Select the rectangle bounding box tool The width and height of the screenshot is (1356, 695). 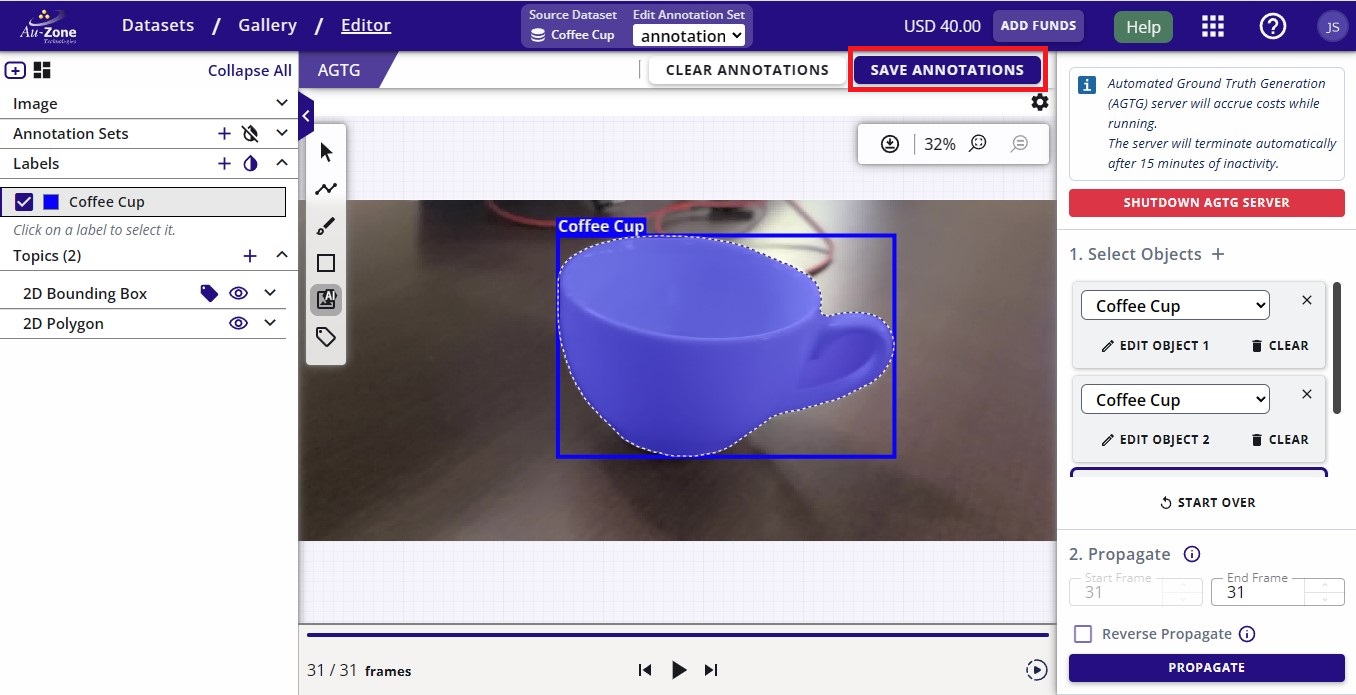click(x=326, y=263)
